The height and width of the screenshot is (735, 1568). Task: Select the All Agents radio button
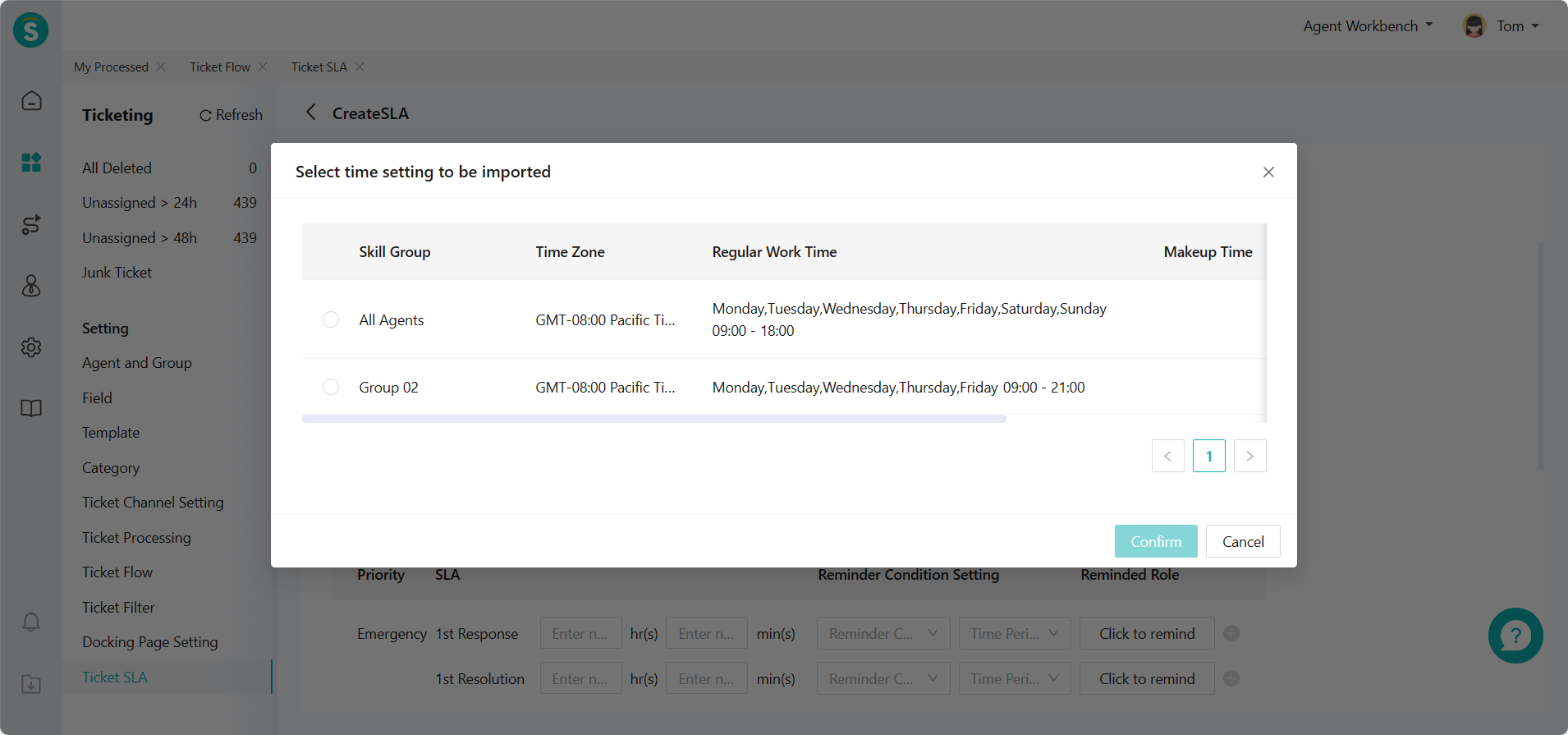[331, 319]
